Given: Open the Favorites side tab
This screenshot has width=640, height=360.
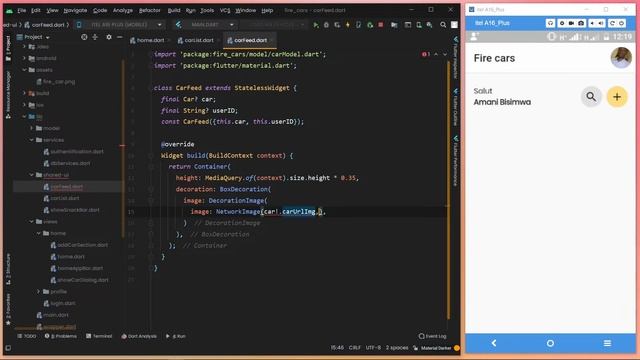Looking at the screenshot, I should (x=8, y=309).
